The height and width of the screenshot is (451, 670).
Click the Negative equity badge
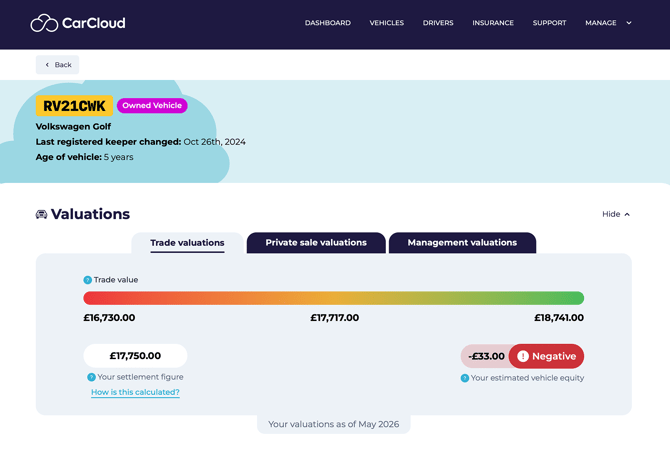(547, 356)
